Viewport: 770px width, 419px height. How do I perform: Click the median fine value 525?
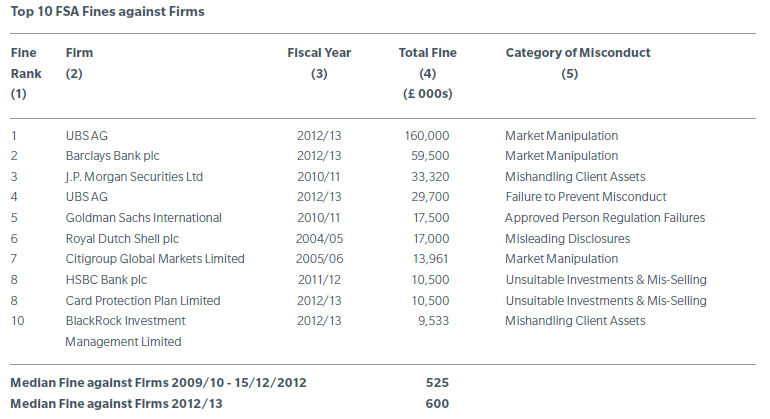(437, 383)
